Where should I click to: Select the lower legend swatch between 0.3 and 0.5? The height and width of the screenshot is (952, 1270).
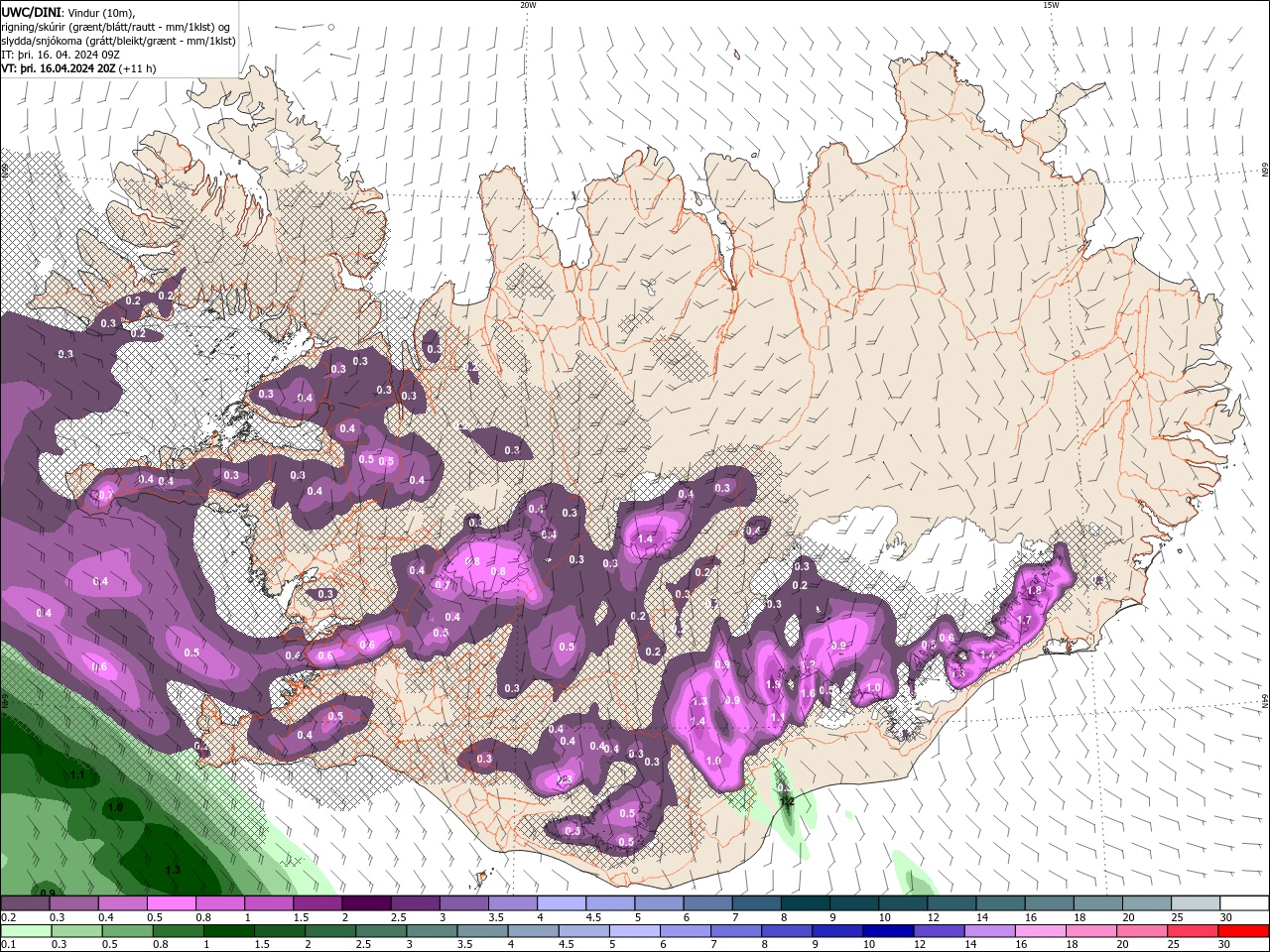tap(76, 931)
